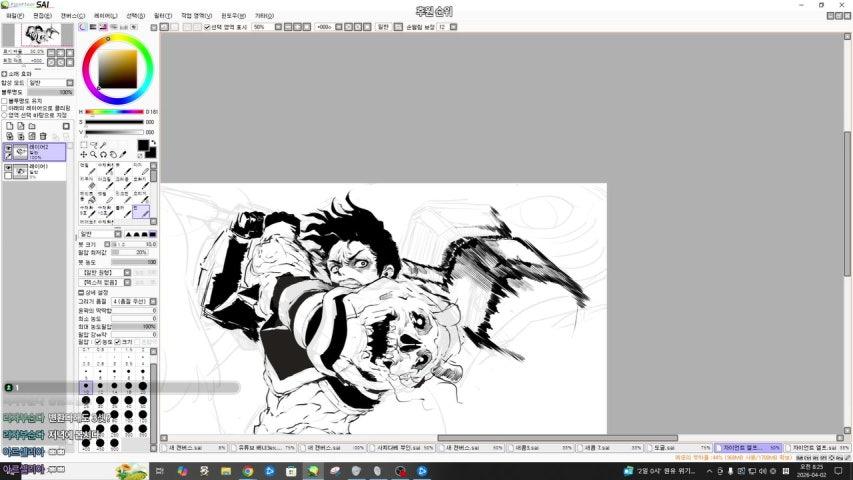Select brush size preset 10
This screenshot has width=853, height=480.
[x=86, y=387]
